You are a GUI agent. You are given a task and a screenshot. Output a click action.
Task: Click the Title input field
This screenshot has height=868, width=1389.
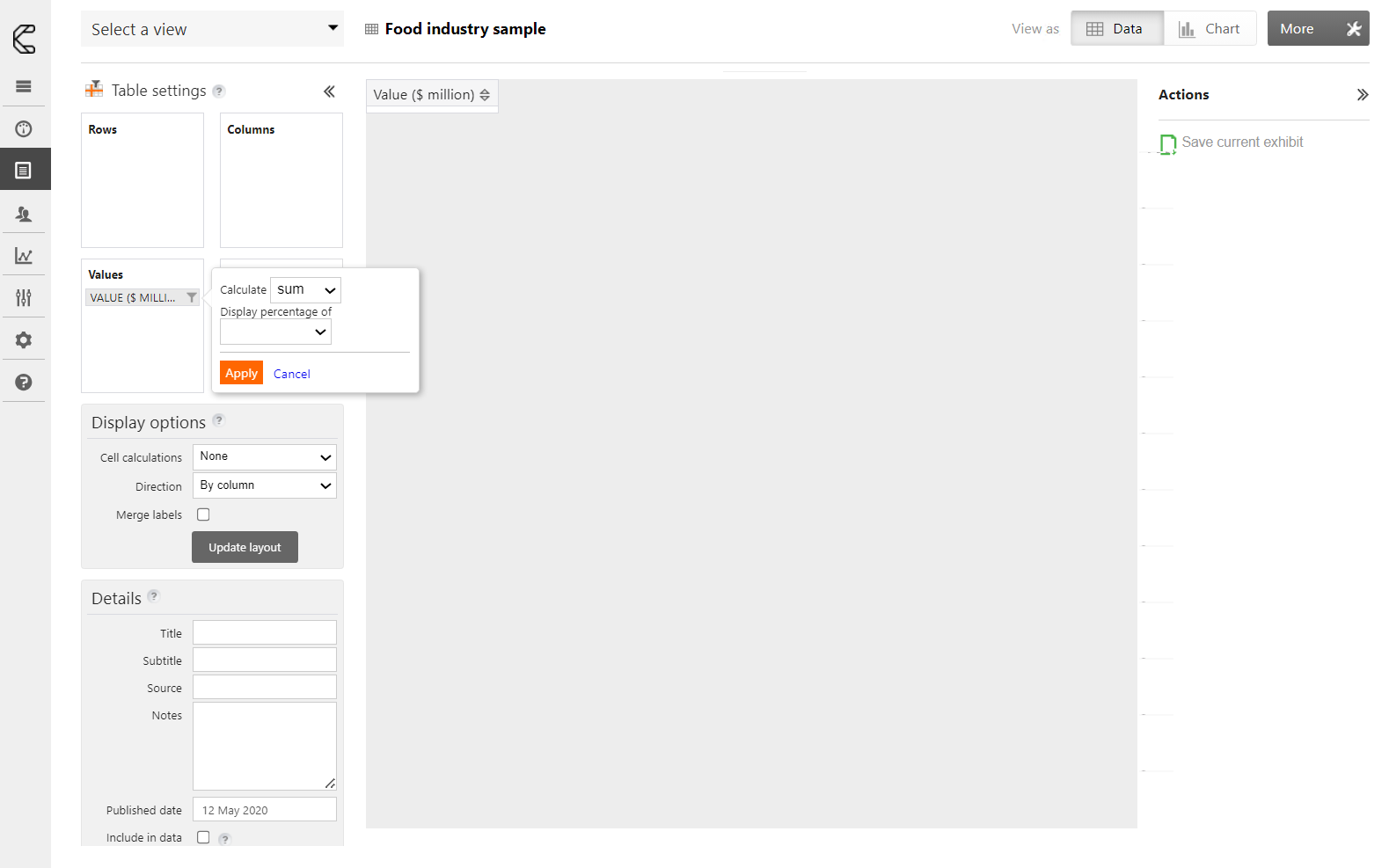click(x=264, y=633)
